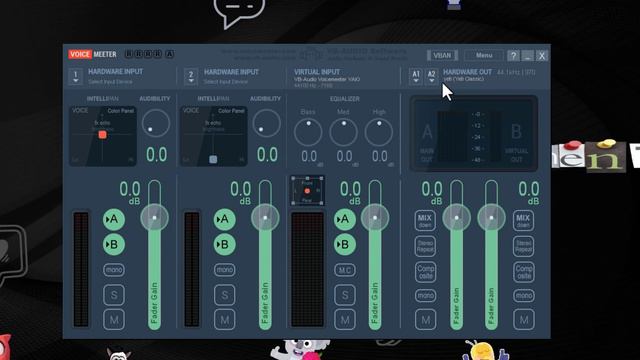Solo Hardware Input 1 strip

point(114,295)
